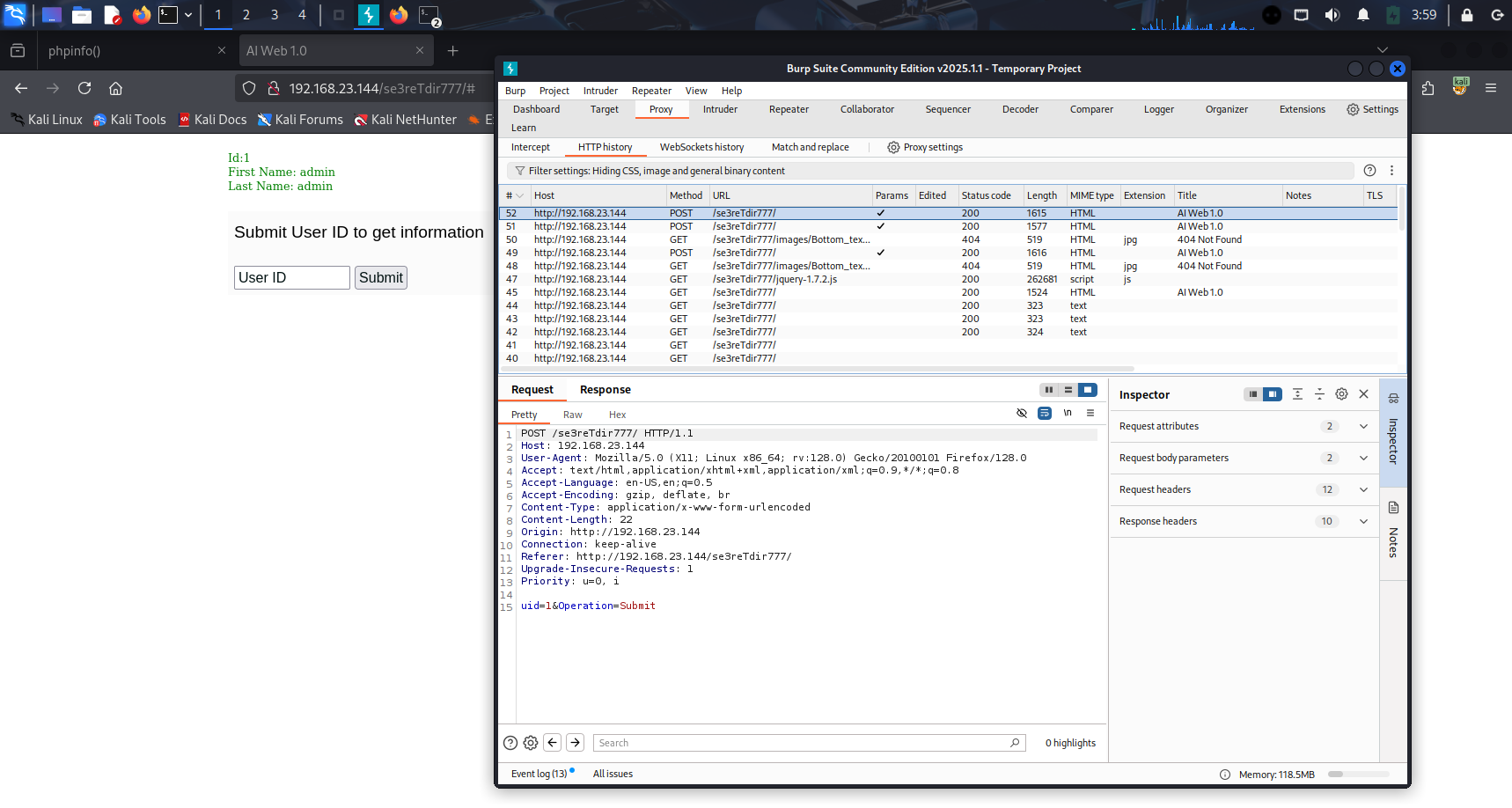Click the Submit button on web page
Image resolution: width=1512 pixels, height=808 pixels.
(381, 278)
